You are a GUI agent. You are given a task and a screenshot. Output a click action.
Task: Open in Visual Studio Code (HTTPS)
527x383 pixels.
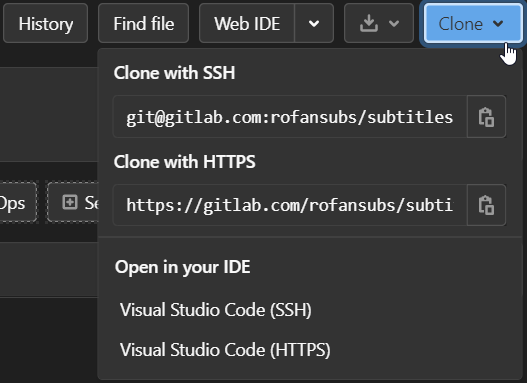tap(225, 349)
